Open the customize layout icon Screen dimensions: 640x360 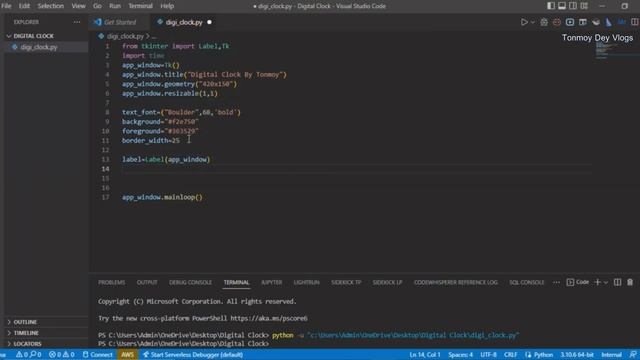pyautogui.click(x=584, y=6)
